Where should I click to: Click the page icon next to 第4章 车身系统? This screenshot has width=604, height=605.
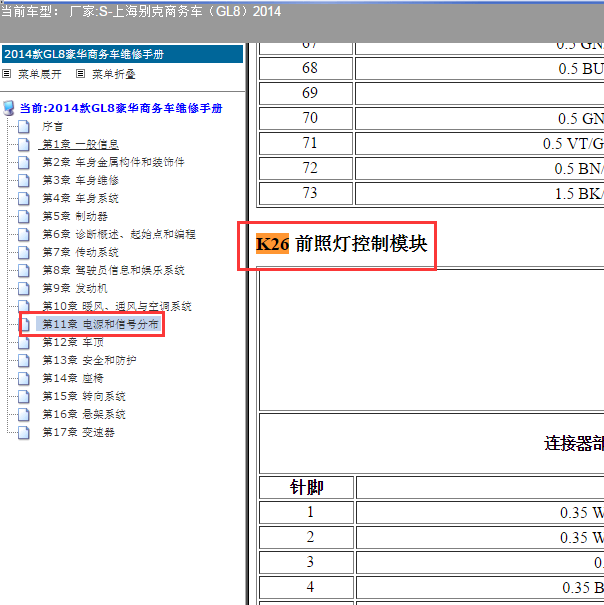point(24,198)
